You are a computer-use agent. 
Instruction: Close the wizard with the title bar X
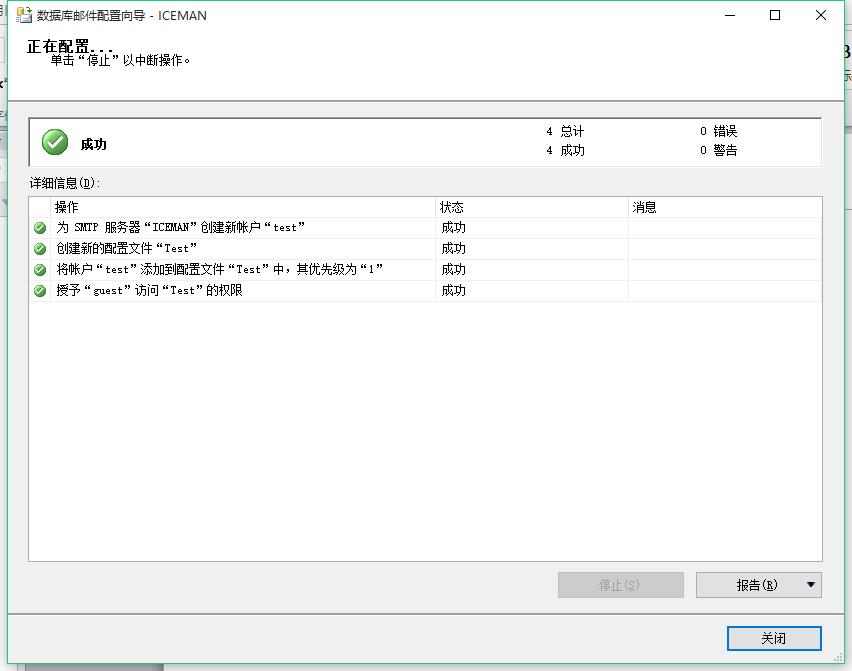tap(821, 15)
